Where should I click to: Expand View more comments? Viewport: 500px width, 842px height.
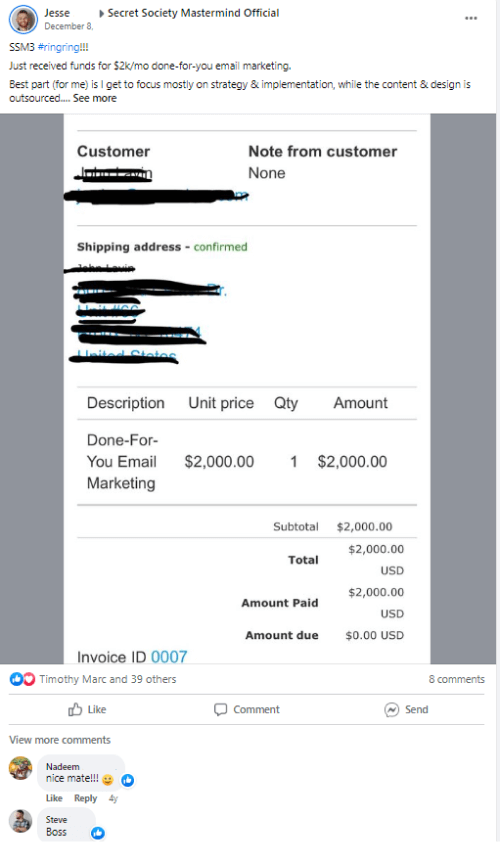(60, 739)
